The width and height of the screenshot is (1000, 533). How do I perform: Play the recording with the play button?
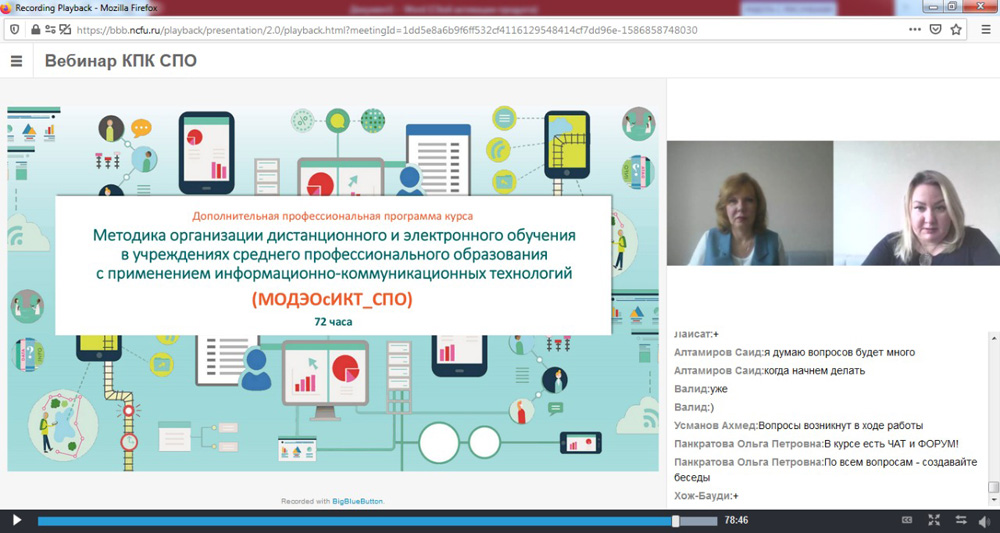pyautogui.click(x=17, y=520)
